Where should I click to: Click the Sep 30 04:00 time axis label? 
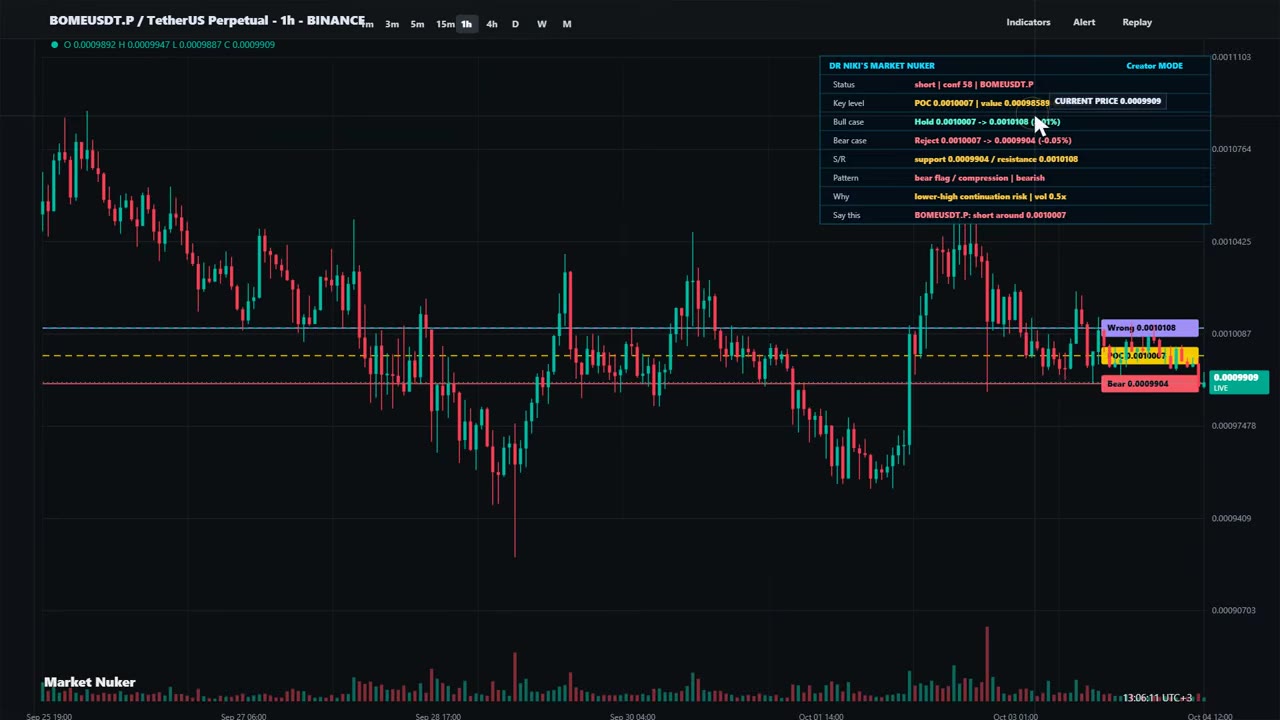[x=632, y=716]
